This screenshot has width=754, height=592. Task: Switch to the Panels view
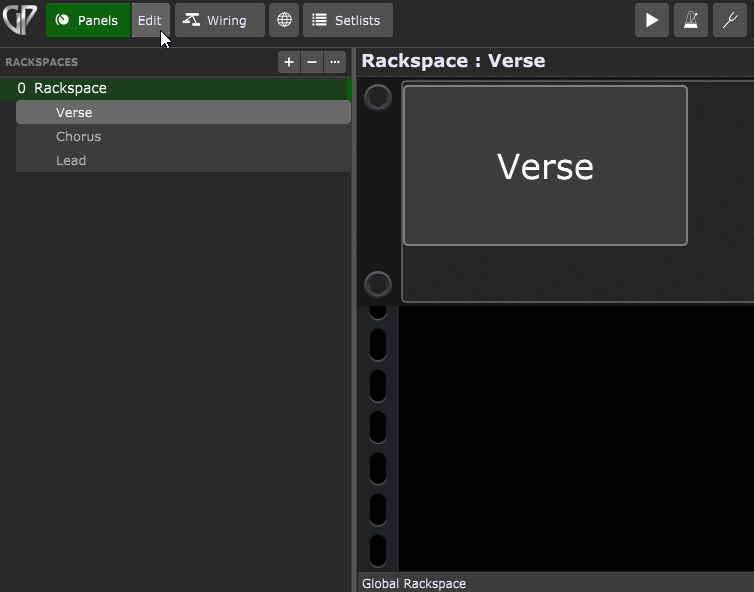point(88,20)
